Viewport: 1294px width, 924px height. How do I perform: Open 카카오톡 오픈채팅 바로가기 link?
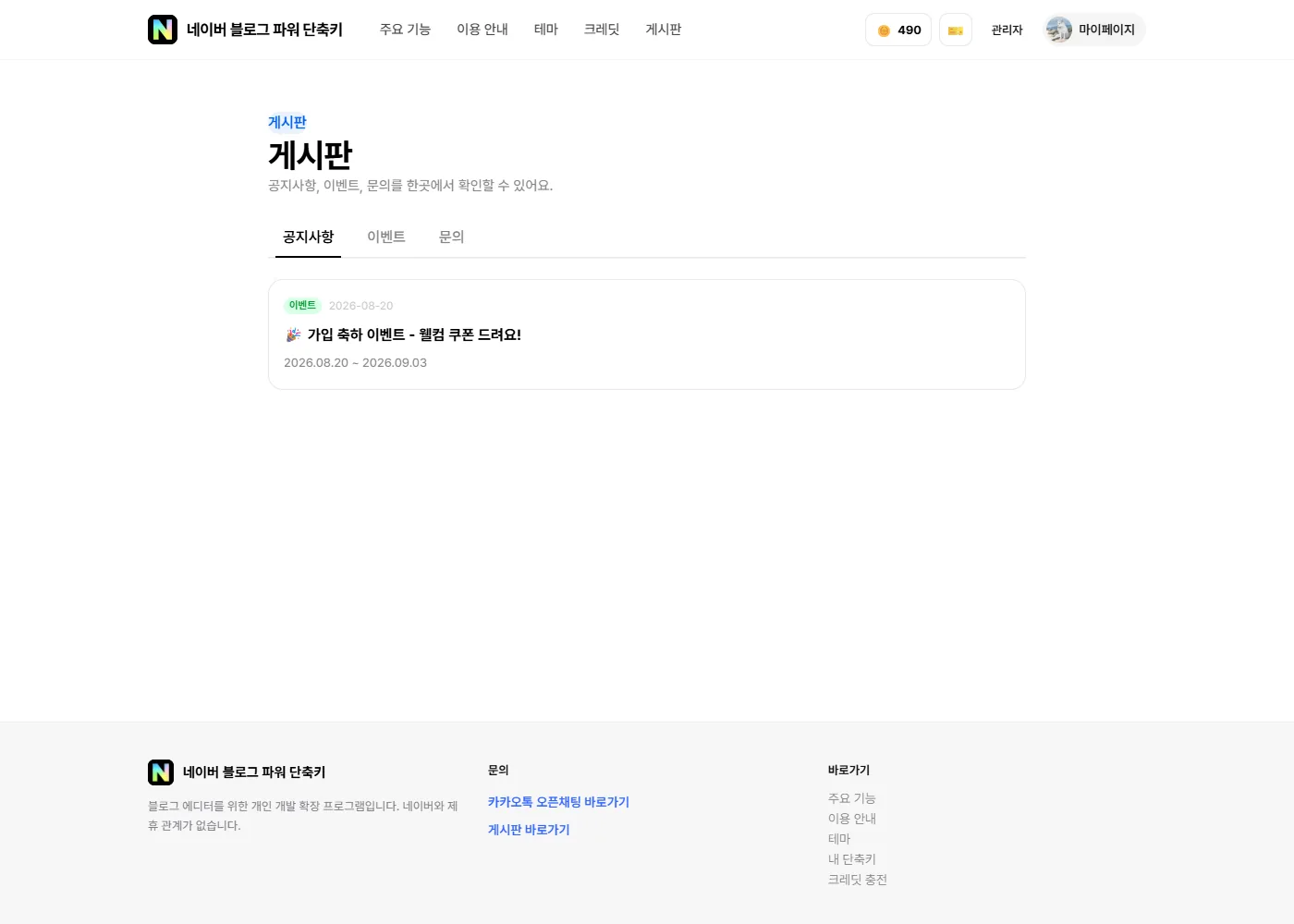pos(558,802)
